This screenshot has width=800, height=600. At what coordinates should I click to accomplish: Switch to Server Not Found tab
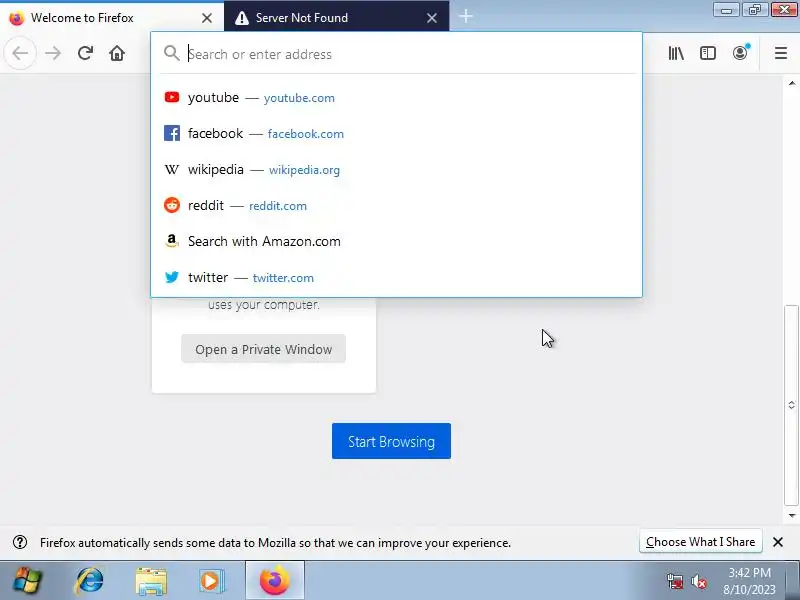tap(337, 17)
